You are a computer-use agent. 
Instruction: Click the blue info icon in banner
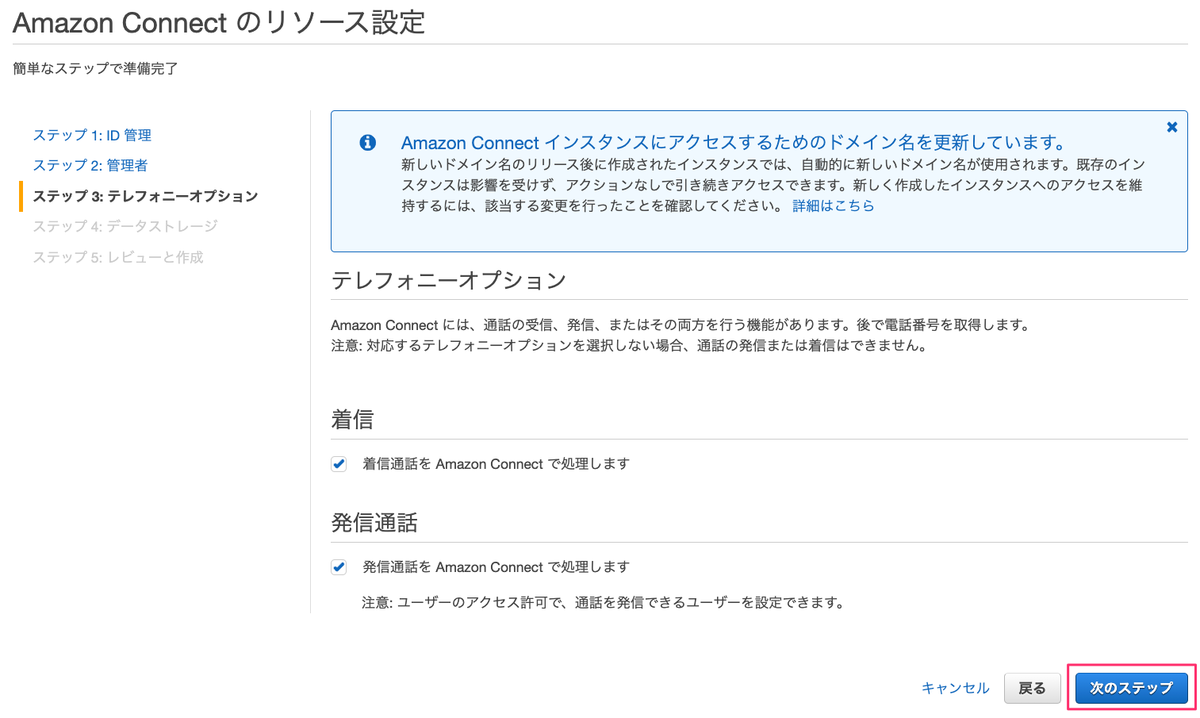367,143
